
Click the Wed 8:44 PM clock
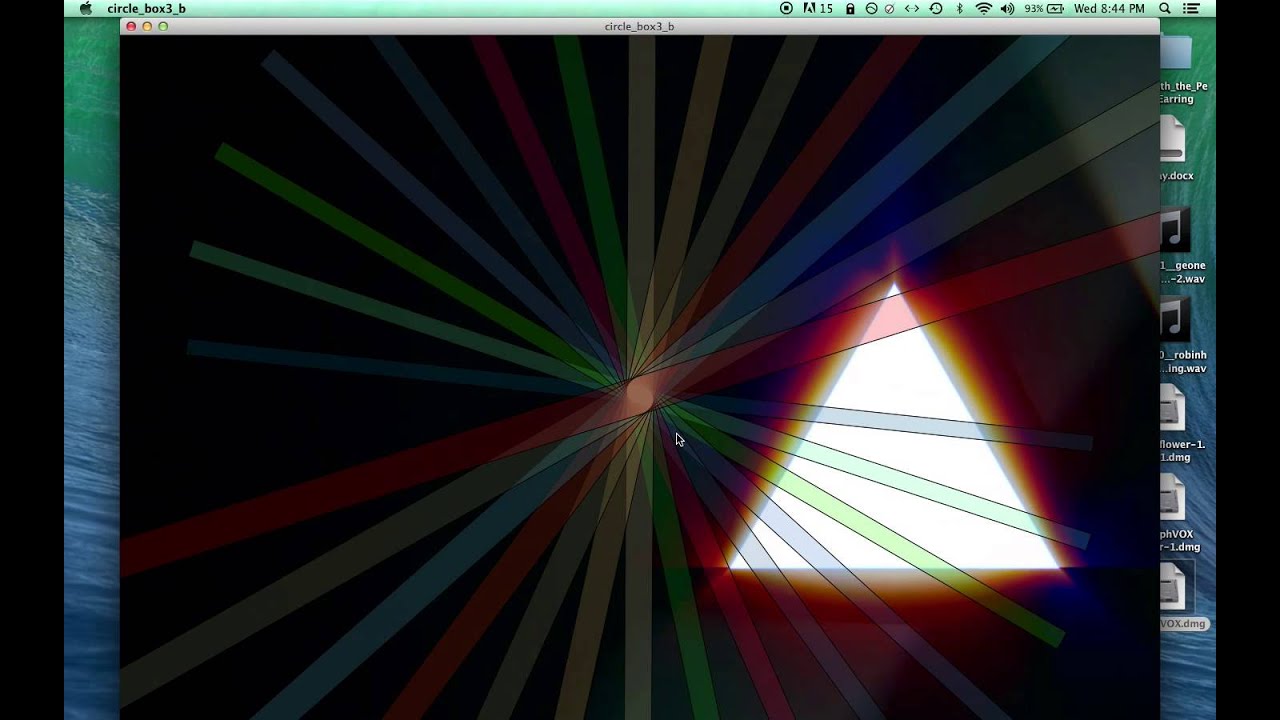pos(1109,8)
